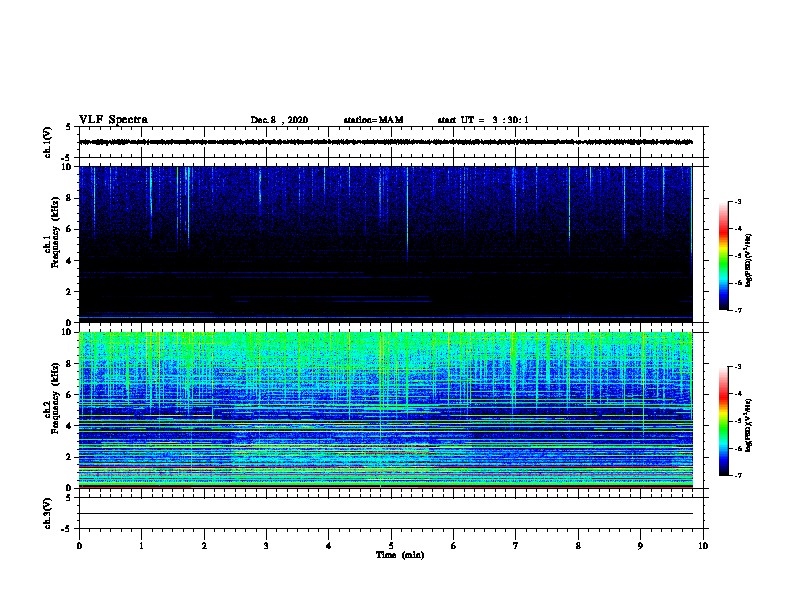
Task: Click the "10" frequency tick of ch.2 spectrogram
Action: point(67,332)
